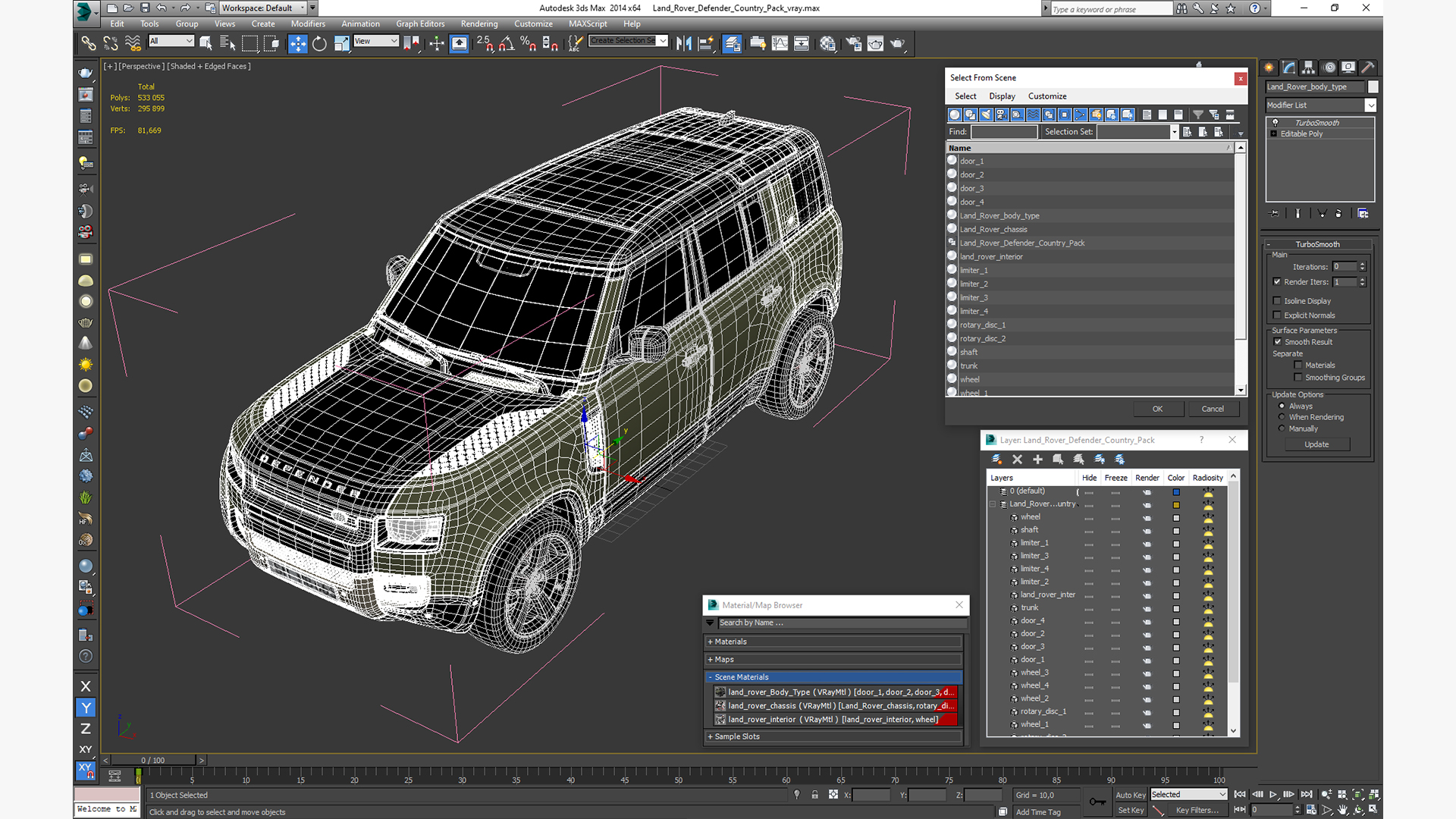1456x819 pixels.
Task: Click Create New Layer icon in Layer dialog
Action: pyautogui.click(x=996, y=460)
